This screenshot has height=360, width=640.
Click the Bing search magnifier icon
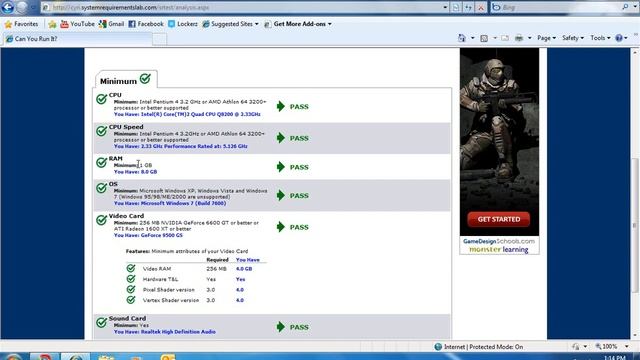click(x=625, y=7)
